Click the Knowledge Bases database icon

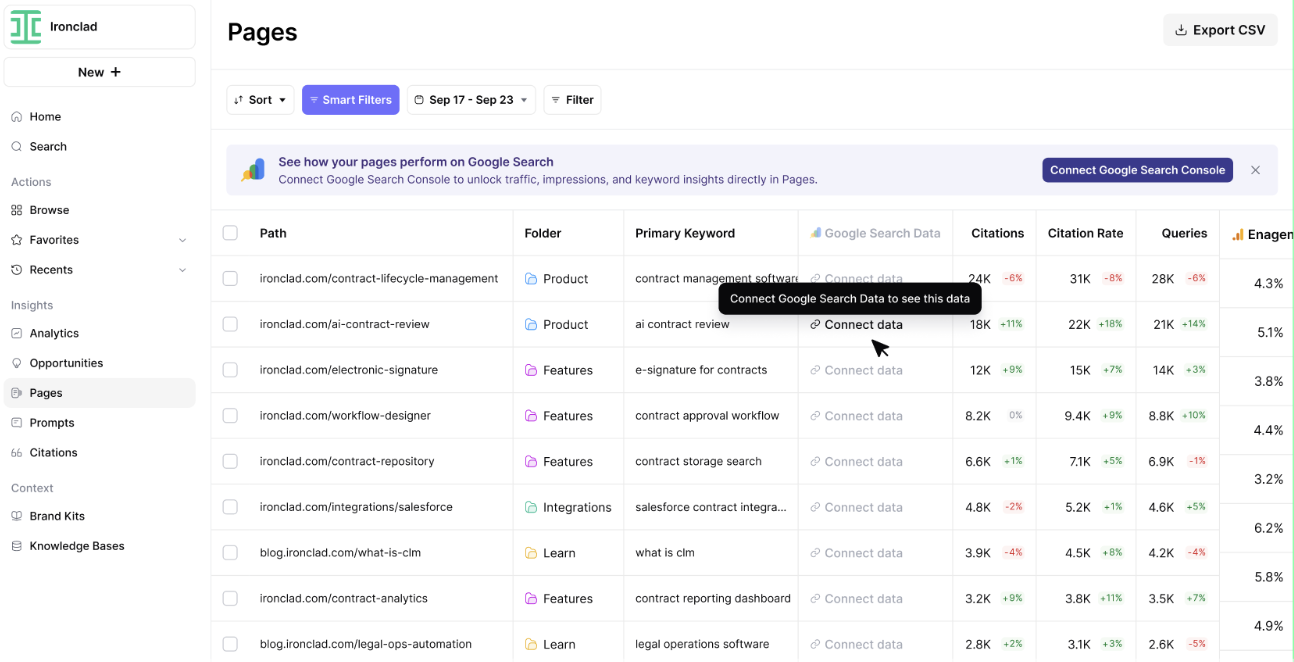click(16, 547)
